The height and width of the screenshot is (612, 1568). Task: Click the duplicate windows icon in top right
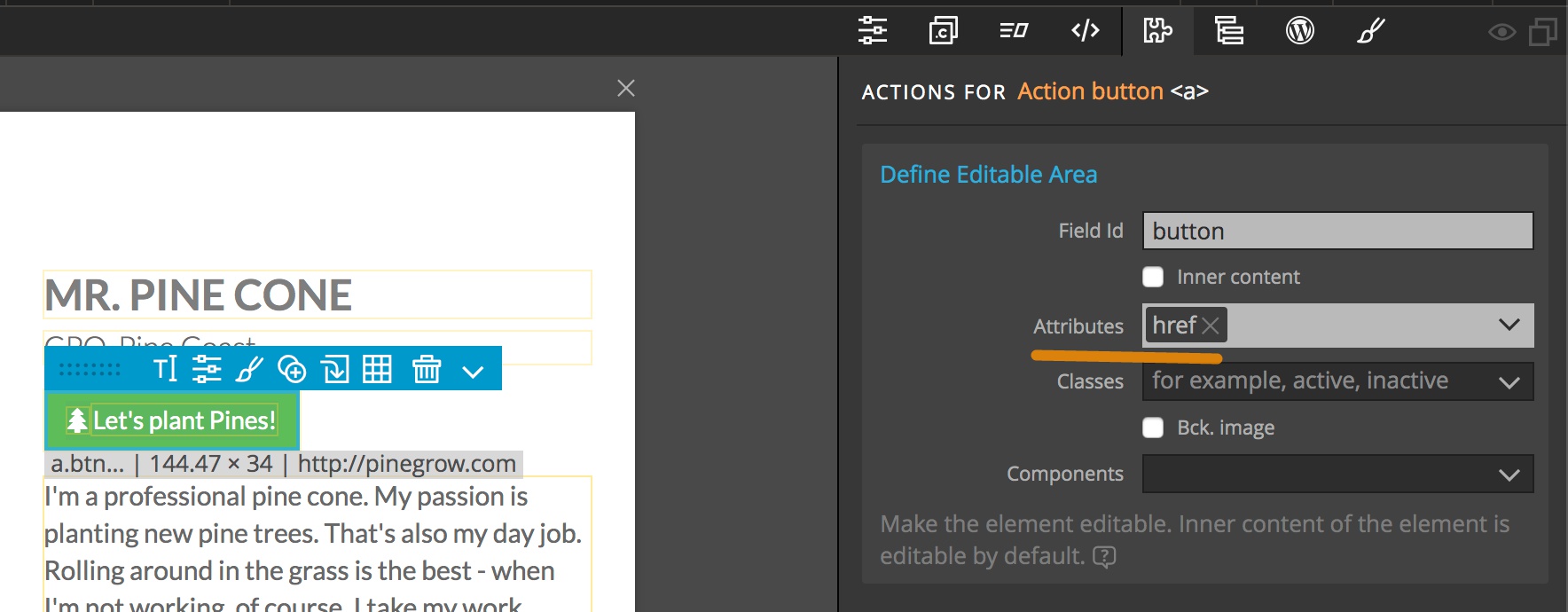point(1543,33)
